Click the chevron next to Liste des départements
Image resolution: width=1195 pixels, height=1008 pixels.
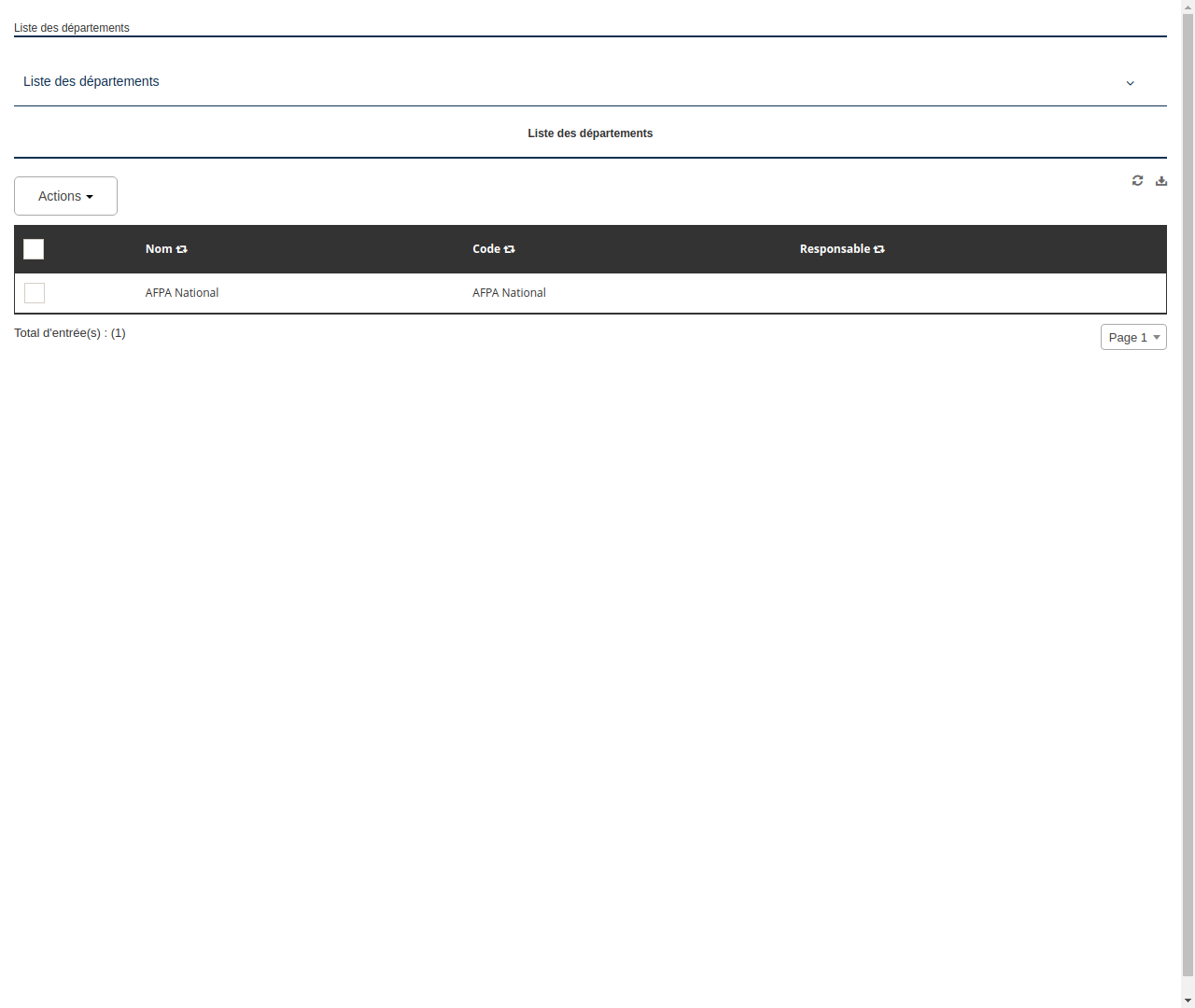point(1130,83)
